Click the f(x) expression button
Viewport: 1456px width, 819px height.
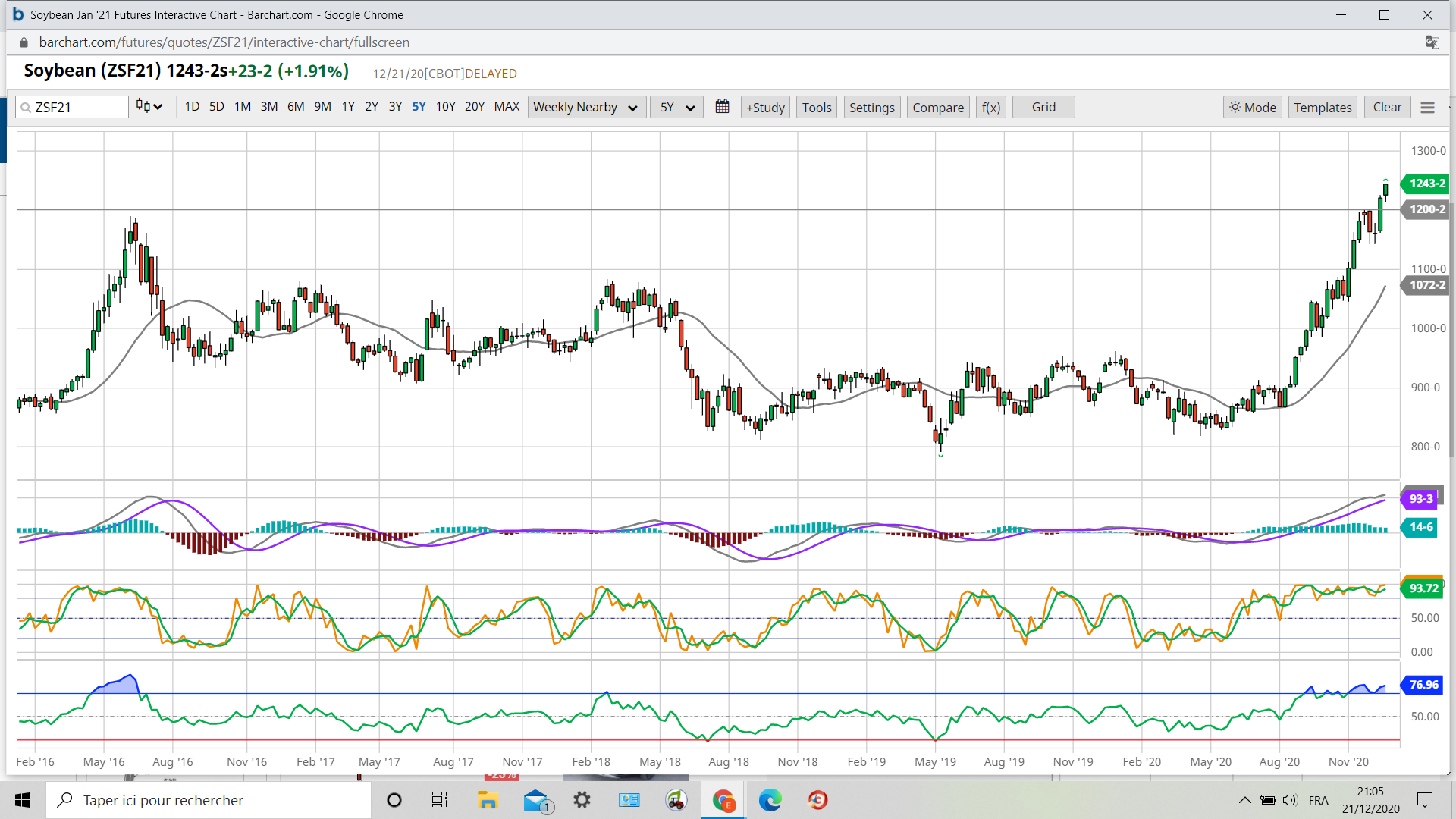[990, 108]
